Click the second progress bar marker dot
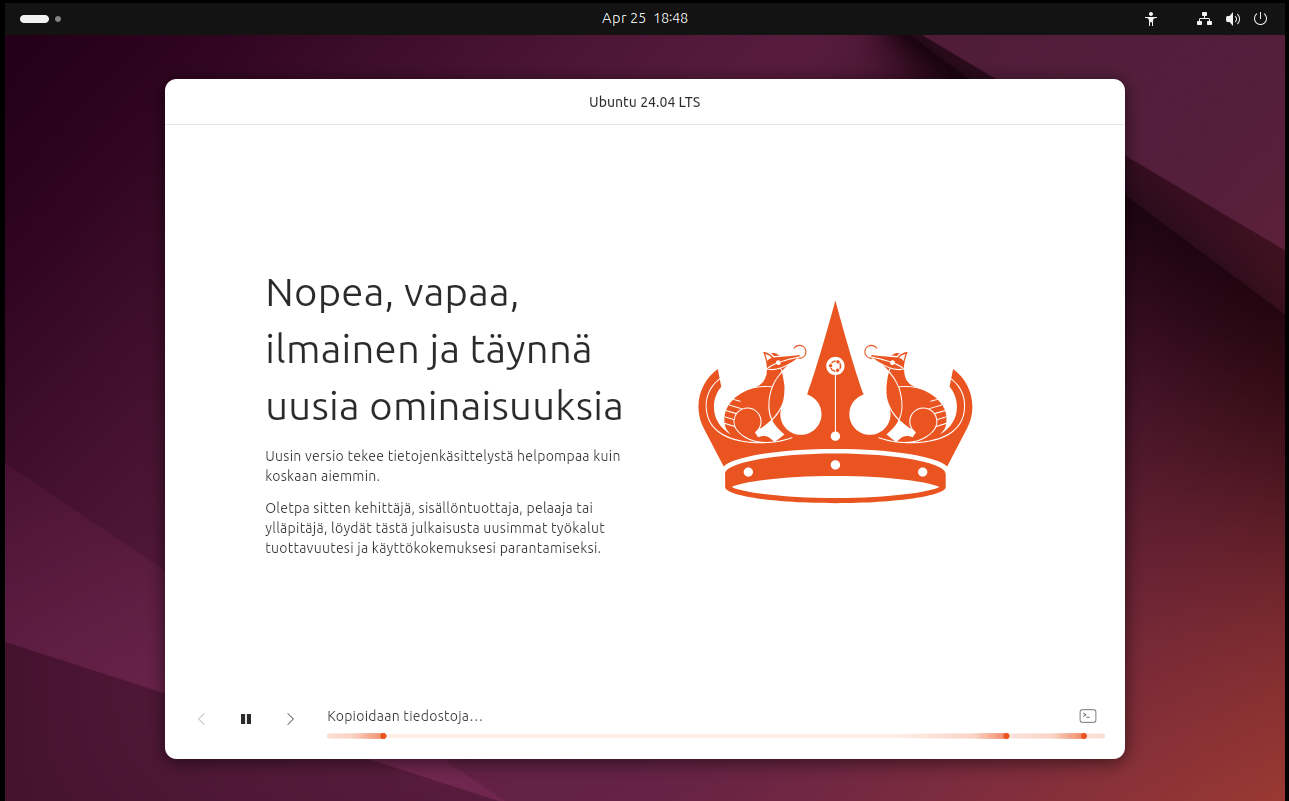The width and height of the screenshot is (1289, 801). coord(1006,736)
